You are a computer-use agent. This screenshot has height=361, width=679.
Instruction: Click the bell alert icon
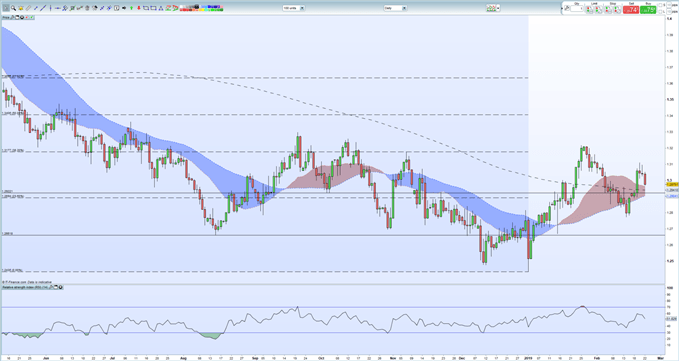pos(21,8)
